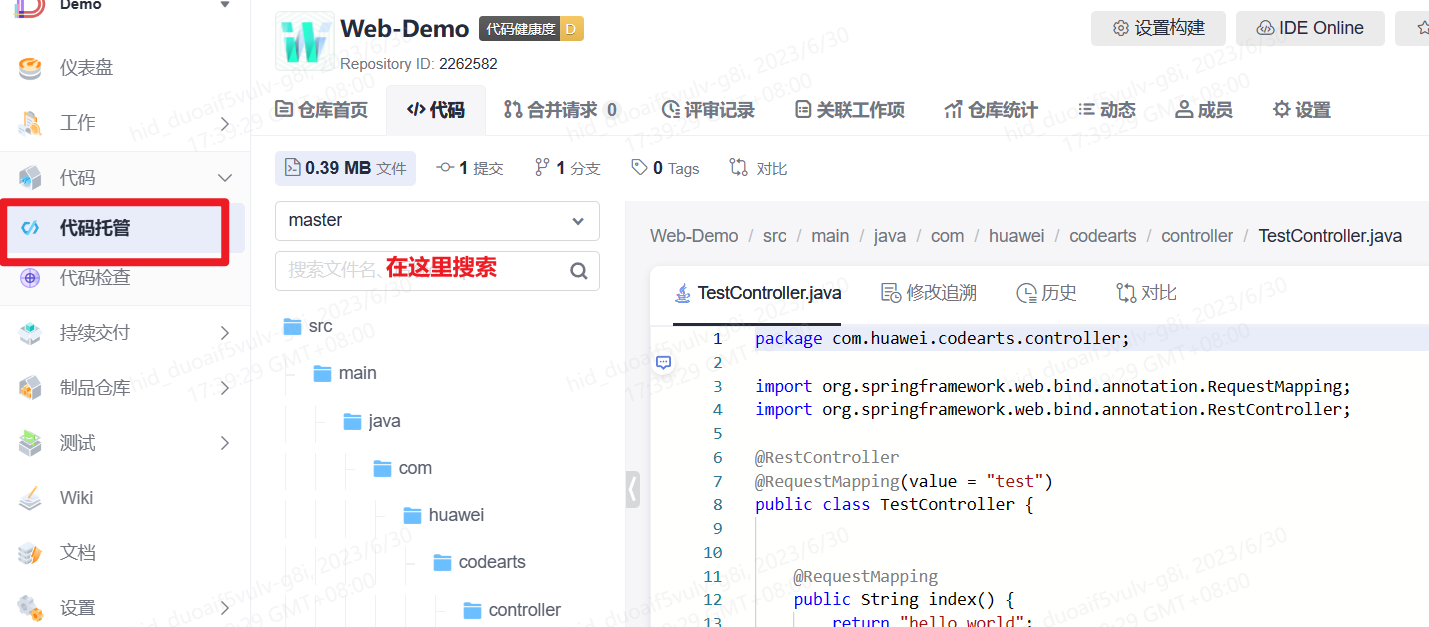Click the controller folder icon in tree

[x=472, y=610]
